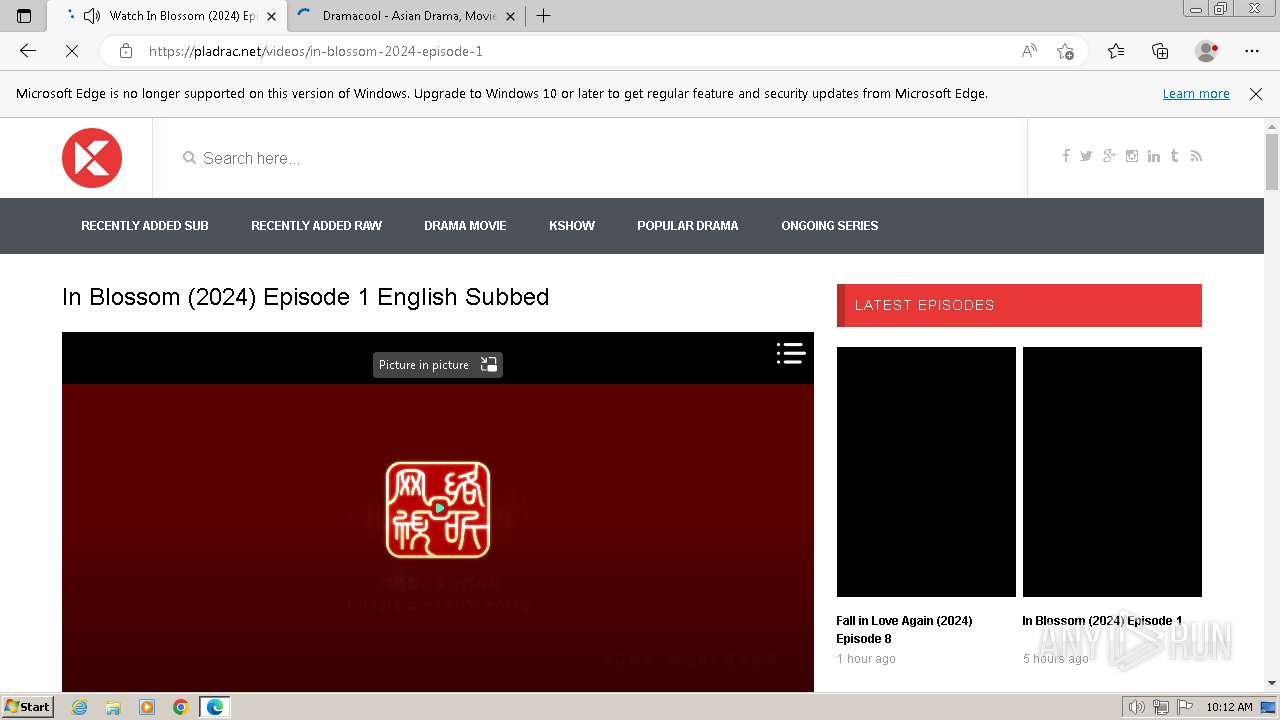The width and height of the screenshot is (1280, 720).
Task: Open File Explorer from taskbar
Action: 113,707
